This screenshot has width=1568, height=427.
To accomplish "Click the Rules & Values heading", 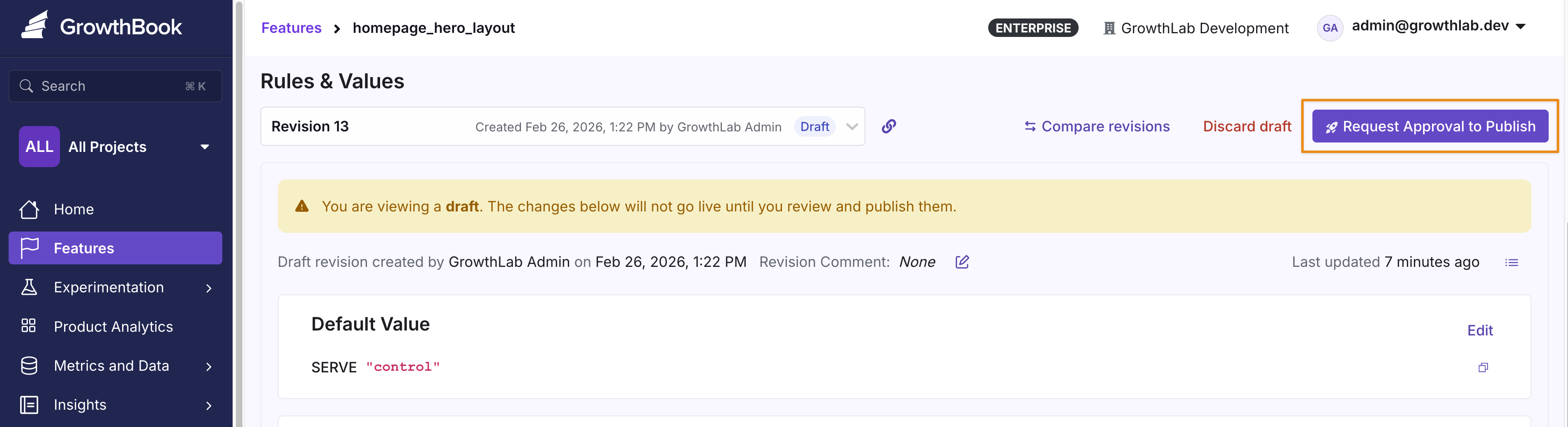I will (x=332, y=81).
